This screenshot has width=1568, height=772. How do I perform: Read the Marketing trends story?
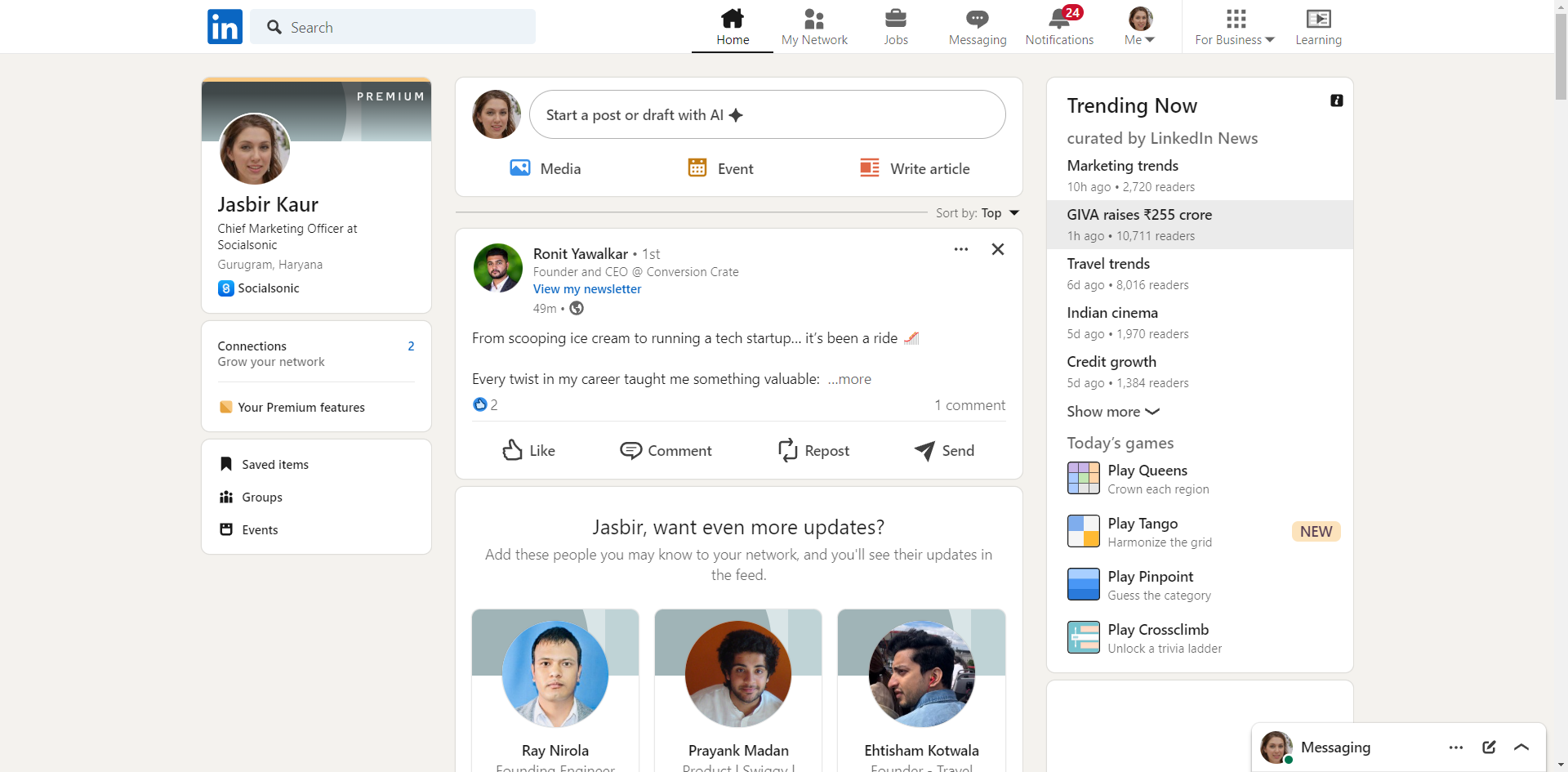pyautogui.click(x=1200, y=176)
